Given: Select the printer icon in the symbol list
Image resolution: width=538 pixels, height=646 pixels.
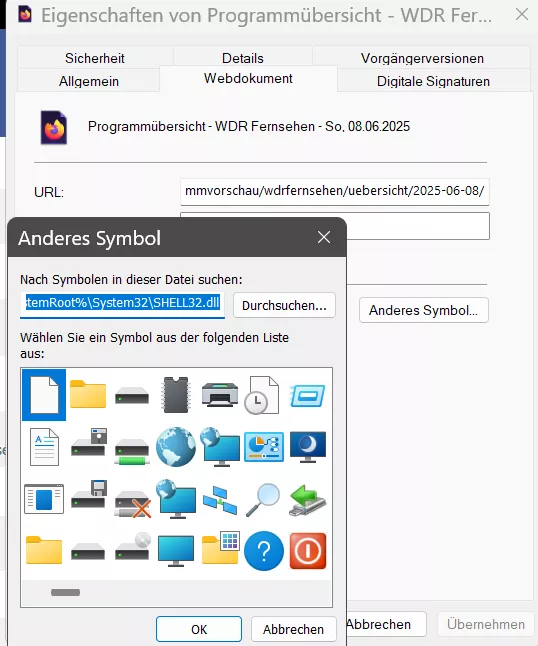Looking at the screenshot, I should [x=220, y=395].
